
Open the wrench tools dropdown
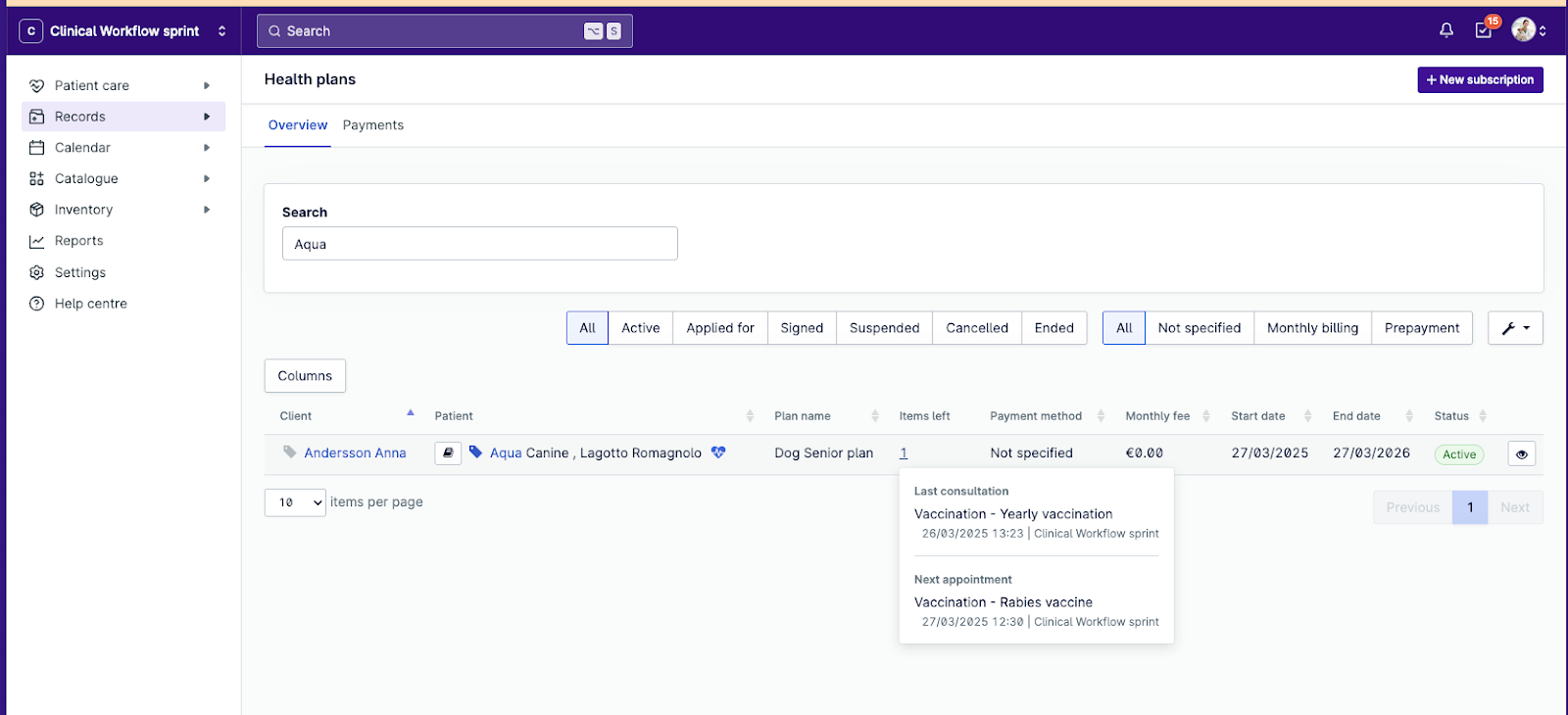(1515, 328)
